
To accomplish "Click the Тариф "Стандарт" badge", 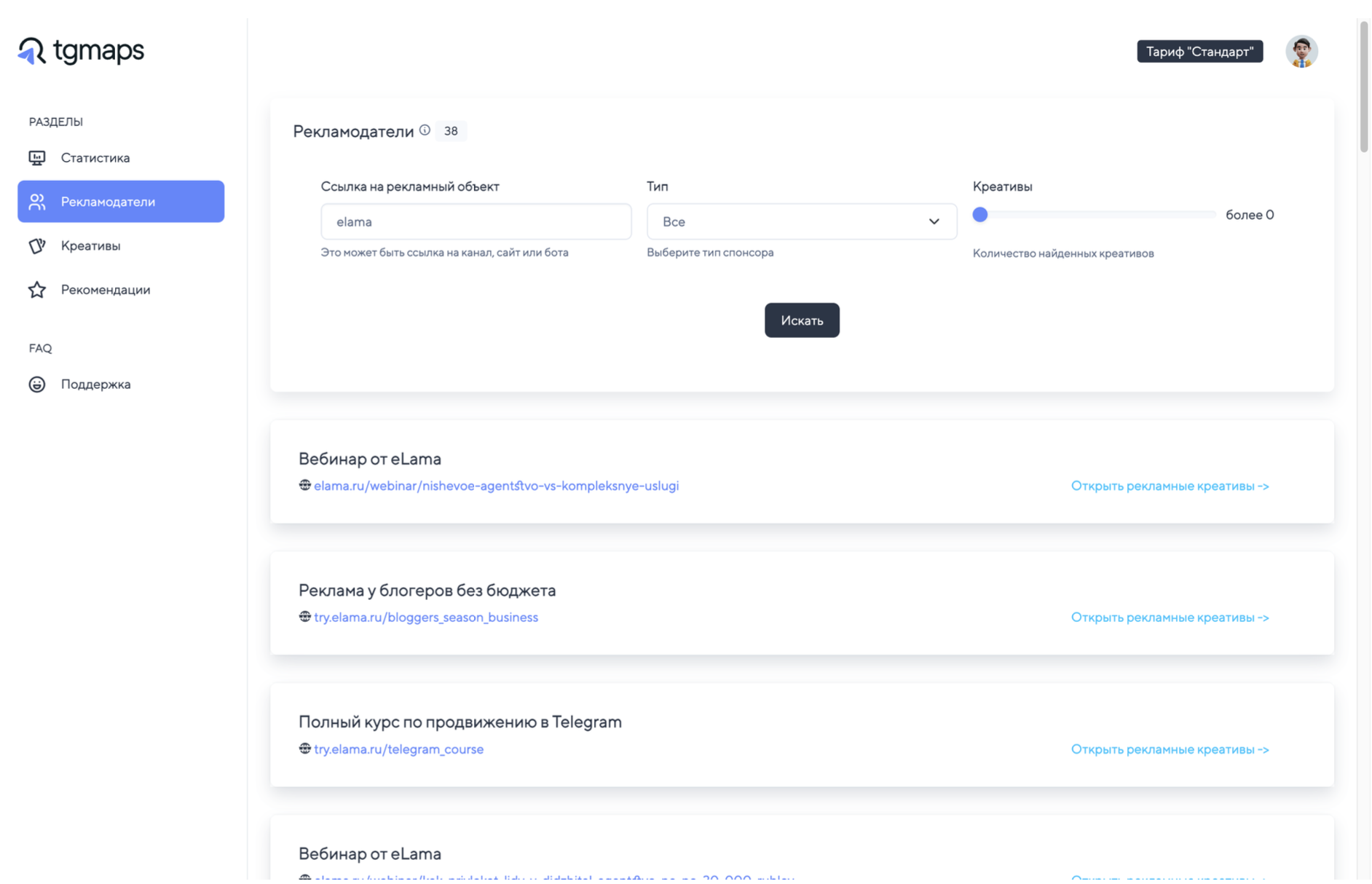I will click(1199, 51).
